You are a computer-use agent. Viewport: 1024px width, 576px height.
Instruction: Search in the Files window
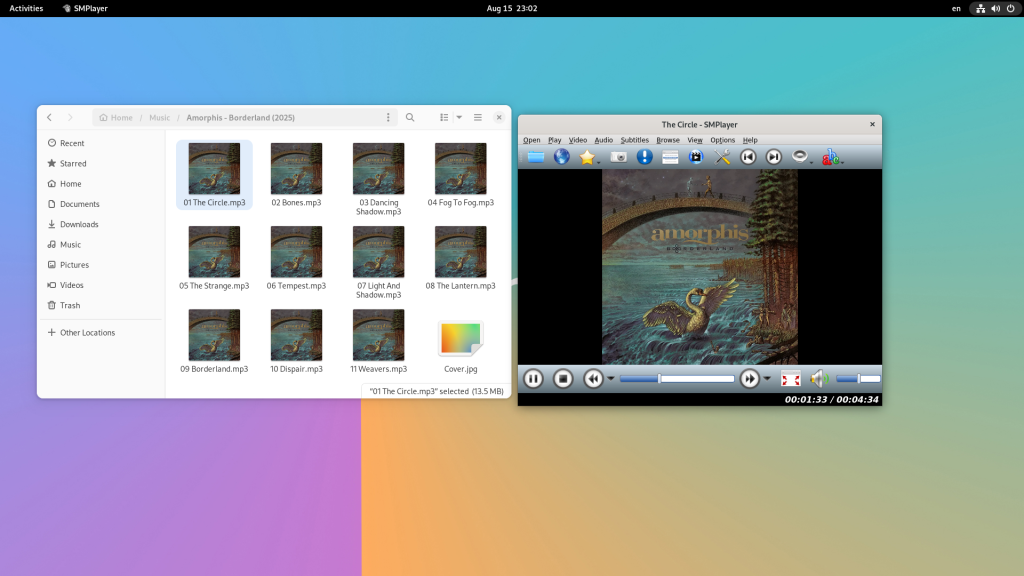pos(410,118)
